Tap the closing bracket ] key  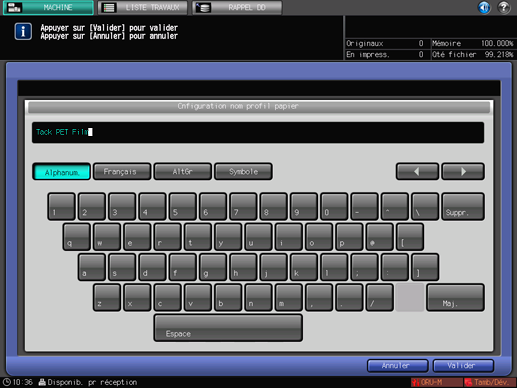point(425,267)
